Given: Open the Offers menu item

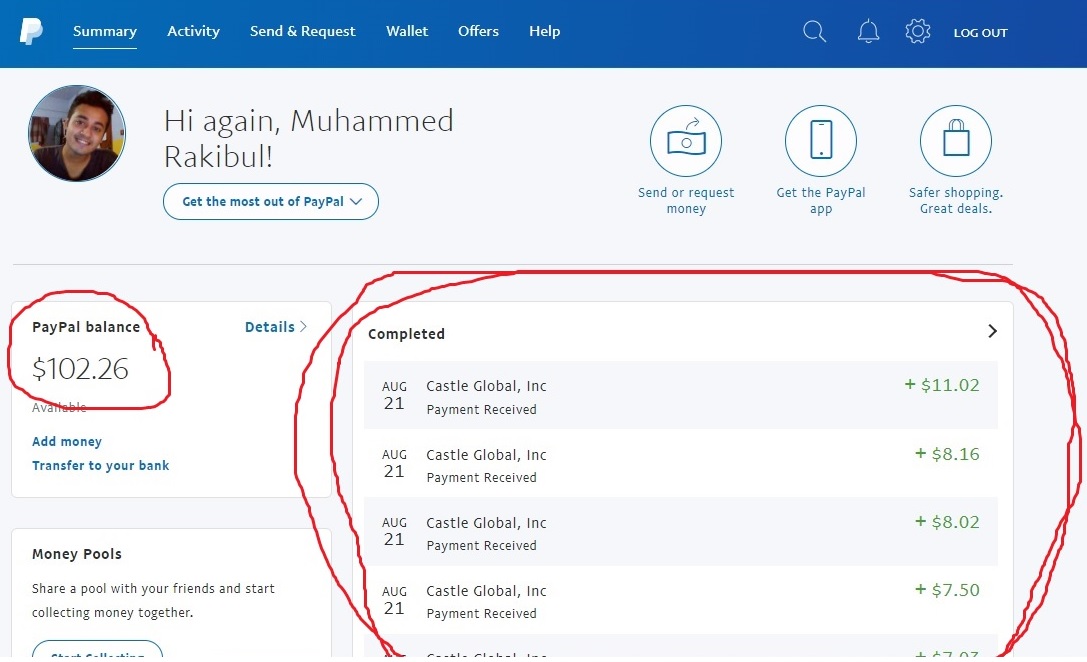Looking at the screenshot, I should [478, 32].
